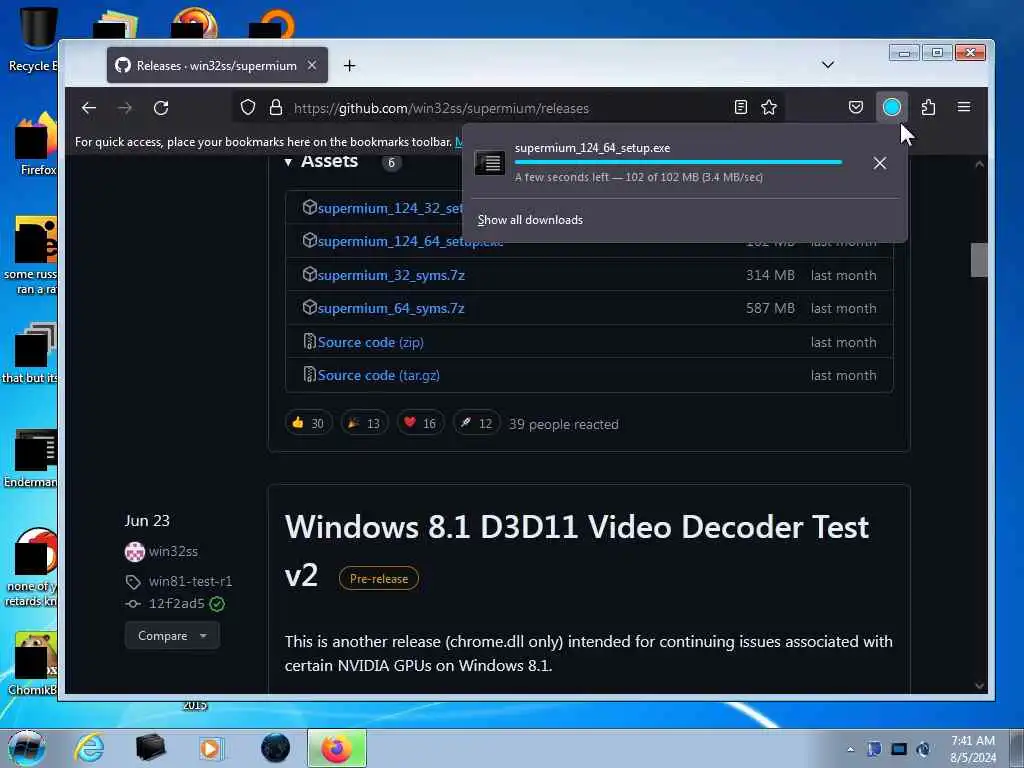Open a new tab with plus button
Viewport: 1024px width, 768px height.
pyautogui.click(x=349, y=65)
